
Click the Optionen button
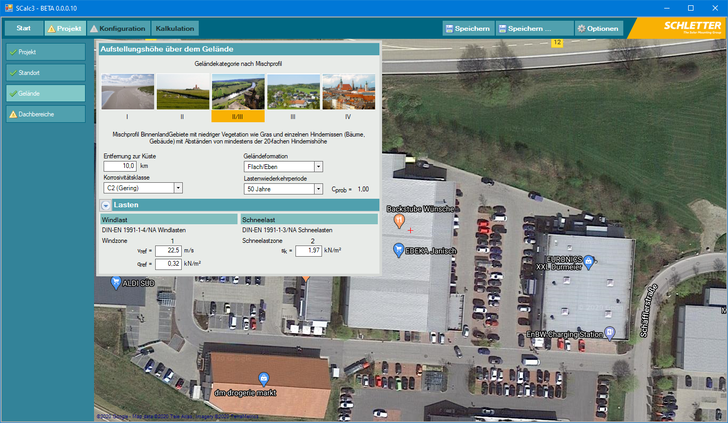coord(597,29)
